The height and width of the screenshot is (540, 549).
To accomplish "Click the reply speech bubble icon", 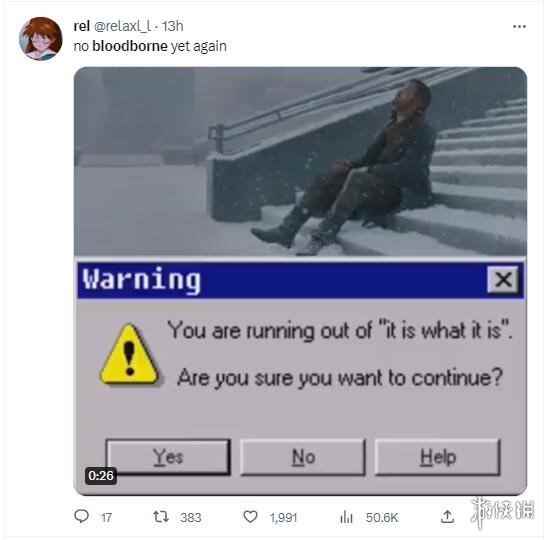I will pyautogui.click(x=82, y=516).
